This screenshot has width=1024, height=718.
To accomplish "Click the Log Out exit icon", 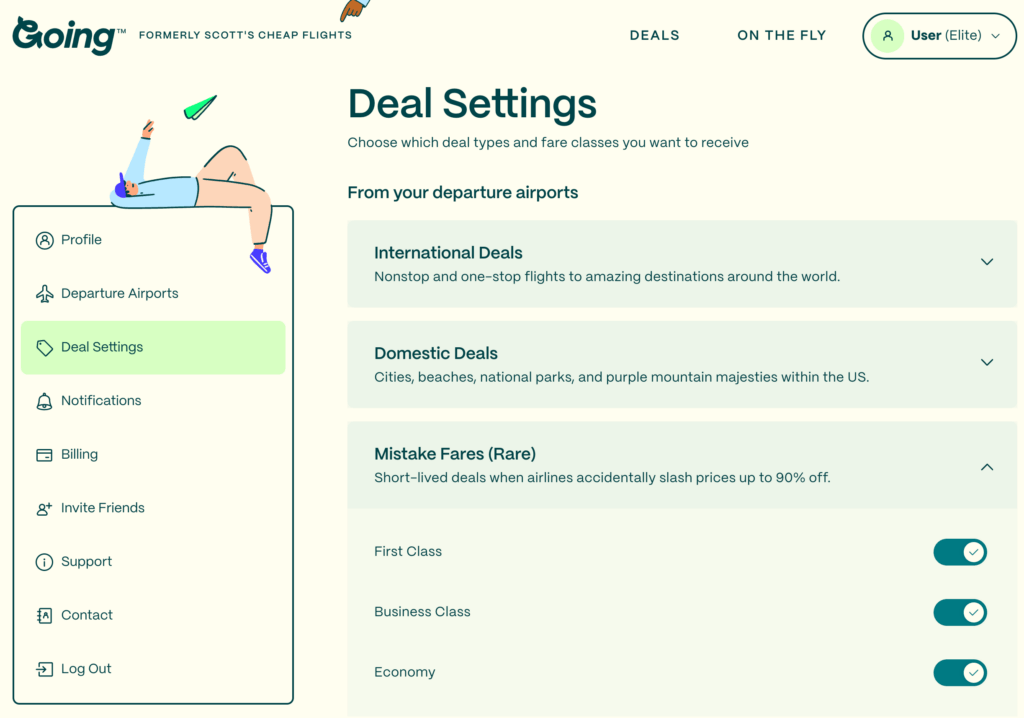I will tap(44, 669).
